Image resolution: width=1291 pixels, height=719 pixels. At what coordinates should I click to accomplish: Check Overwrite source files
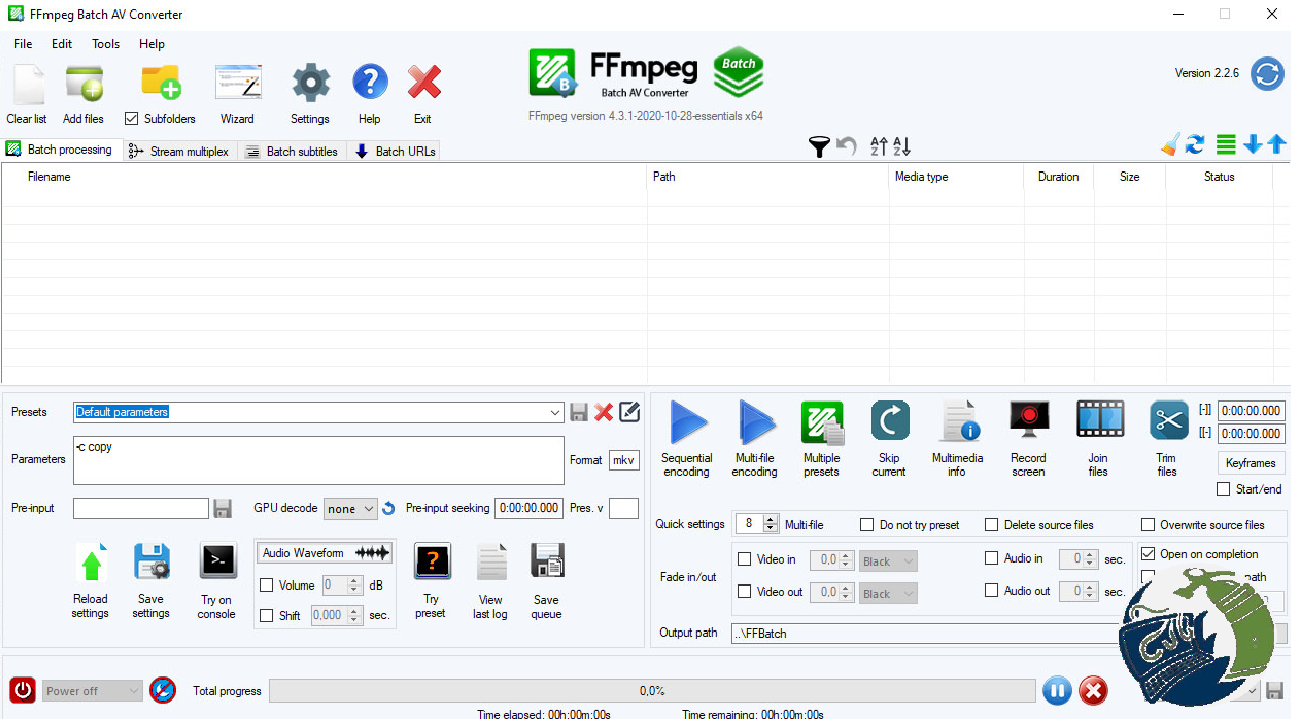point(1148,524)
